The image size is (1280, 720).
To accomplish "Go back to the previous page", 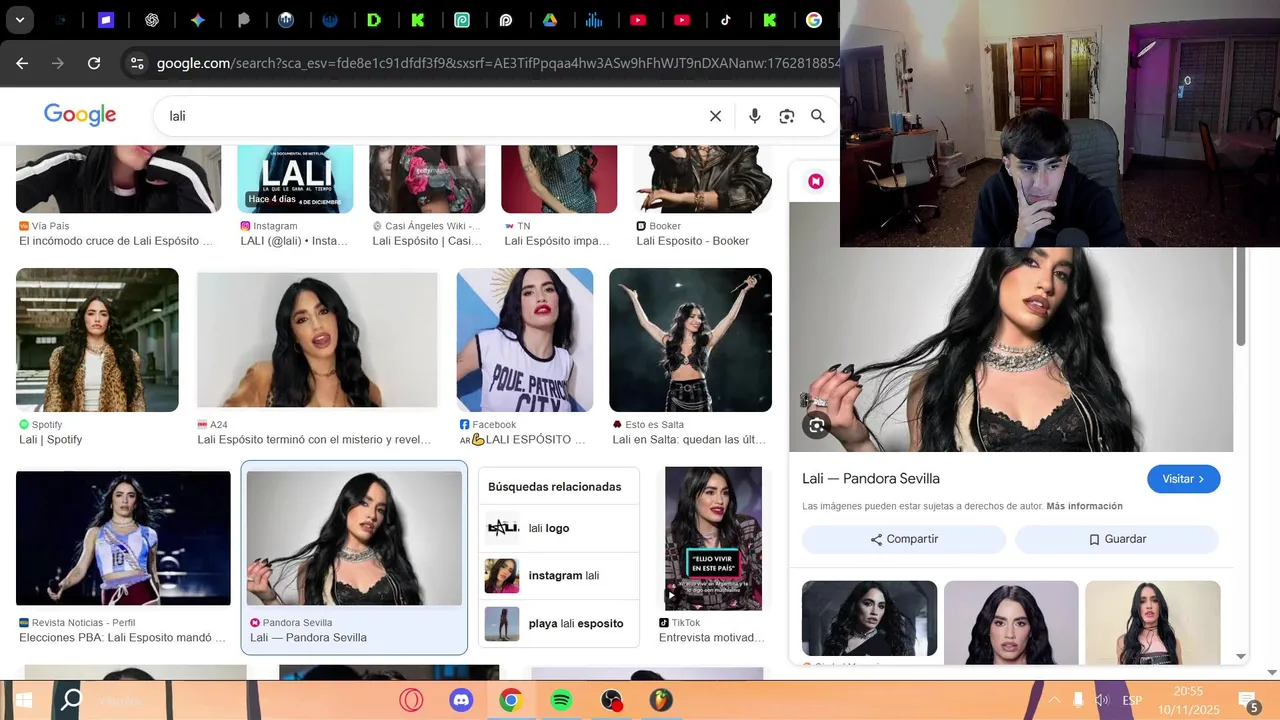I will (x=22, y=63).
